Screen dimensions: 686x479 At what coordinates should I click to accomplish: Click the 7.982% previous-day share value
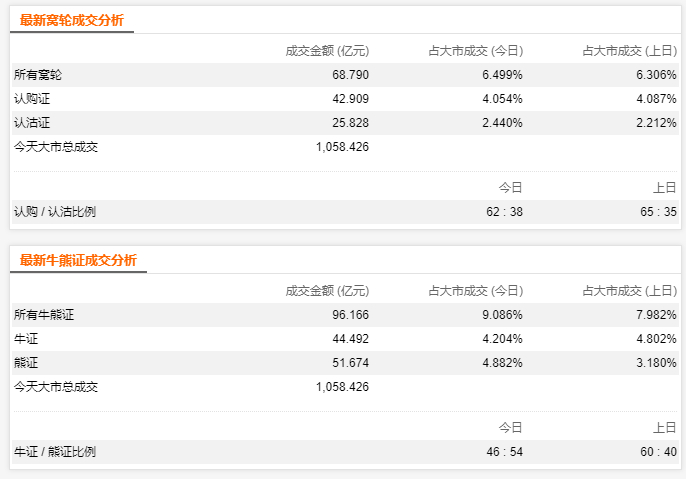click(x=655, y=315)
